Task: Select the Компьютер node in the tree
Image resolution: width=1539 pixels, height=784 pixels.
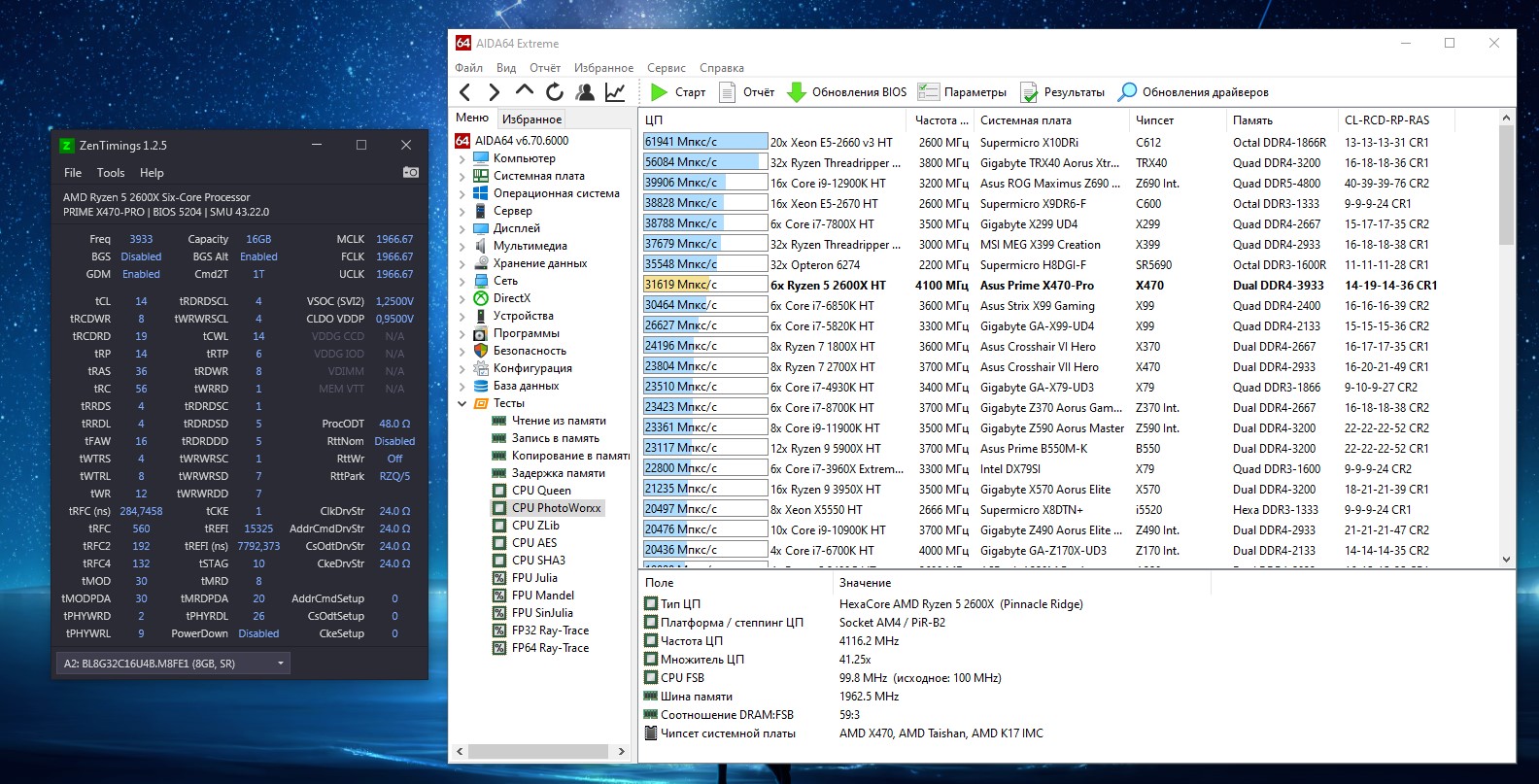Action: click(x=525, y=158)
